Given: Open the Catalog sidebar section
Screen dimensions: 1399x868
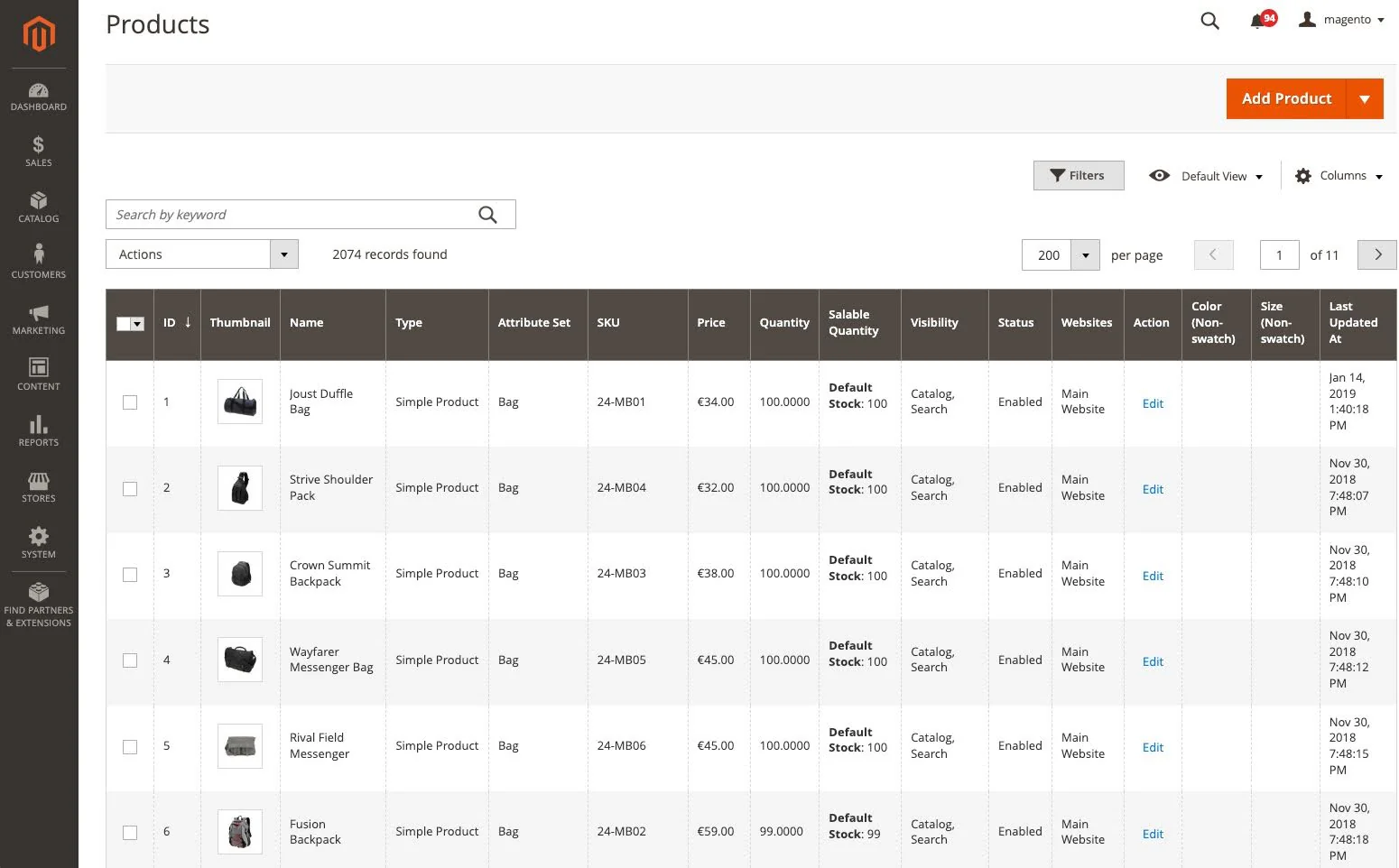Looking at the screenshot, I should click(x=38, y=208).
